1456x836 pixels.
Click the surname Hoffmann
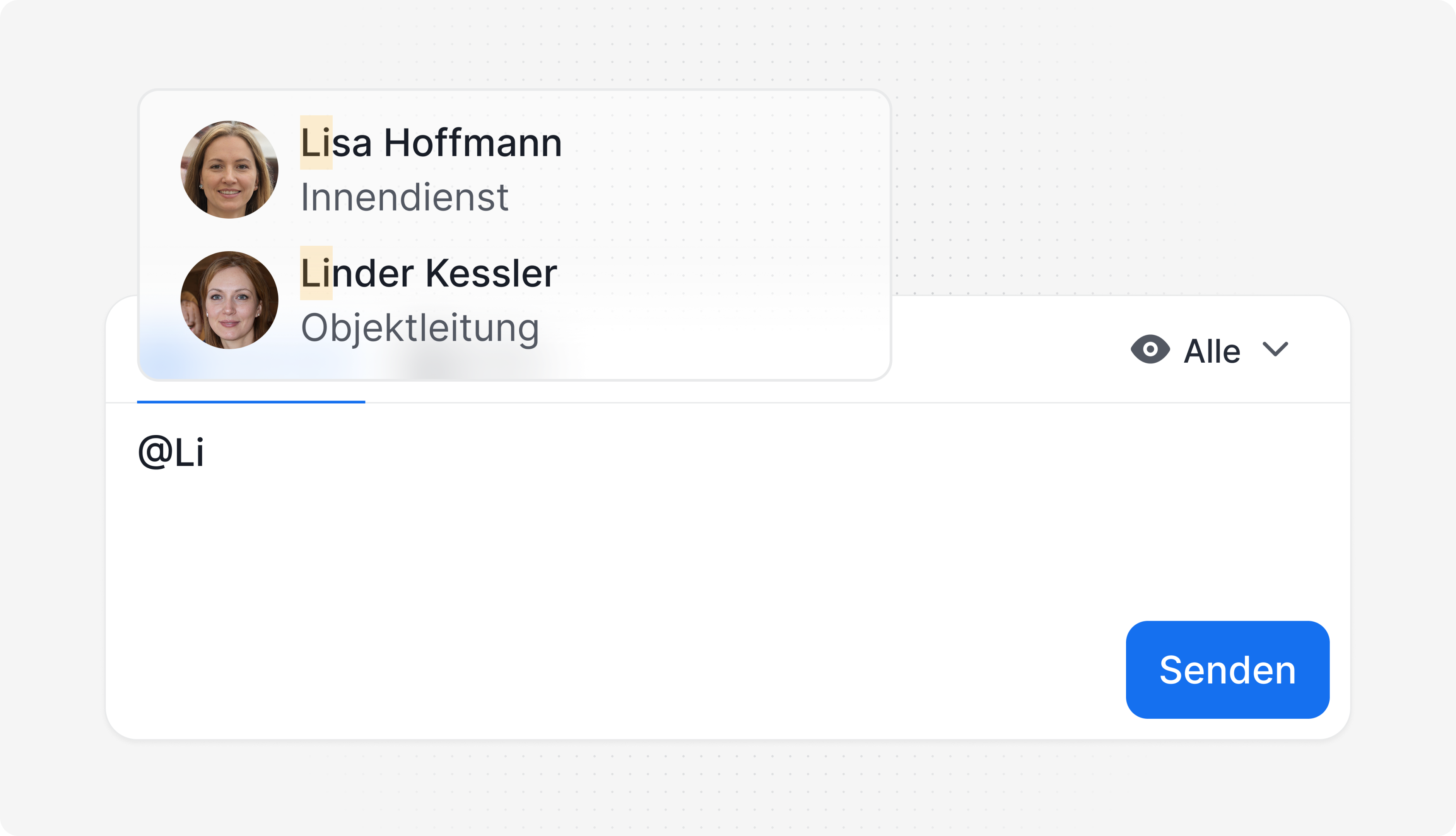tap(472, 143)
